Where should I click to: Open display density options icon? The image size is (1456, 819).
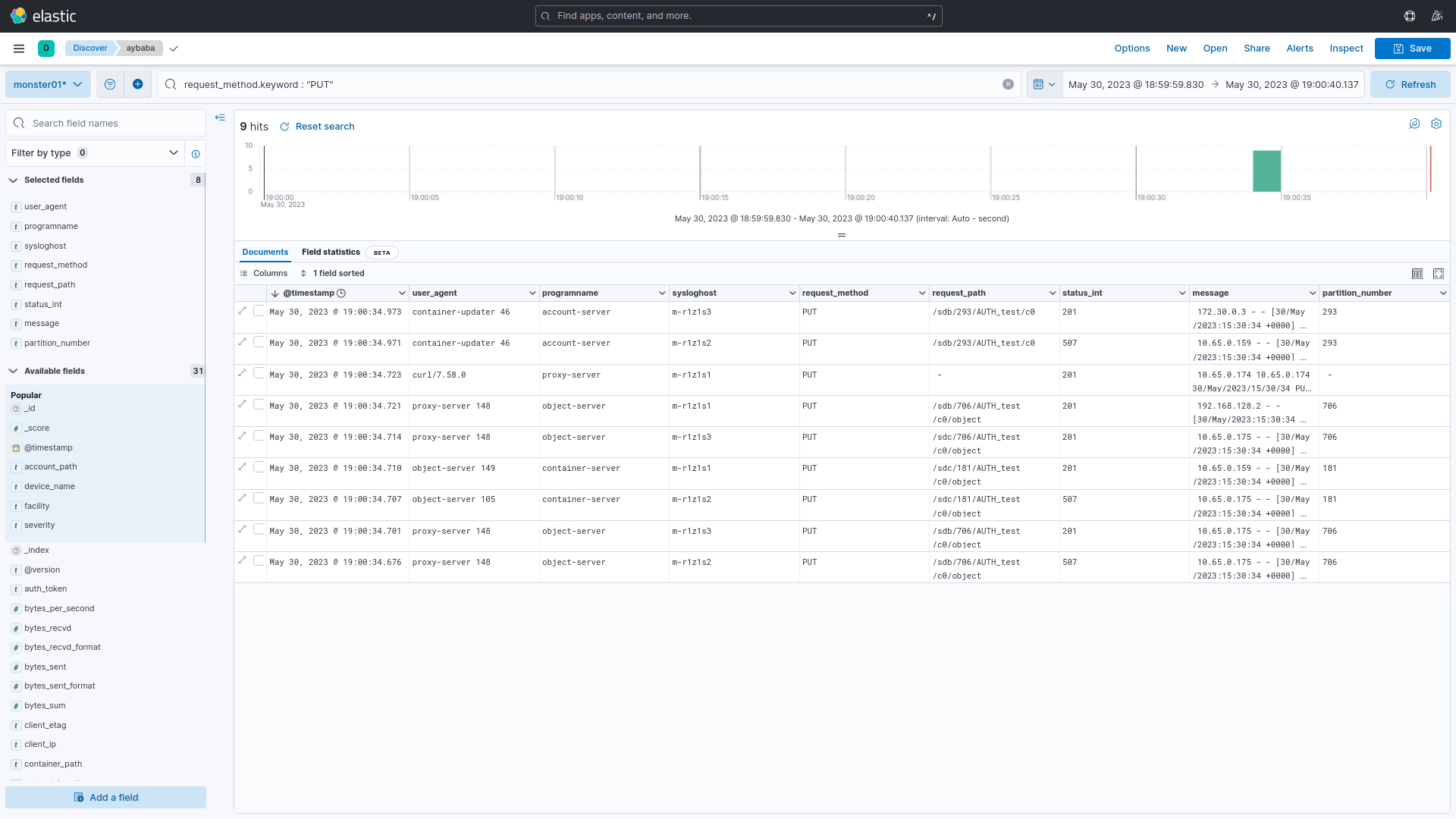[1417, 274]
